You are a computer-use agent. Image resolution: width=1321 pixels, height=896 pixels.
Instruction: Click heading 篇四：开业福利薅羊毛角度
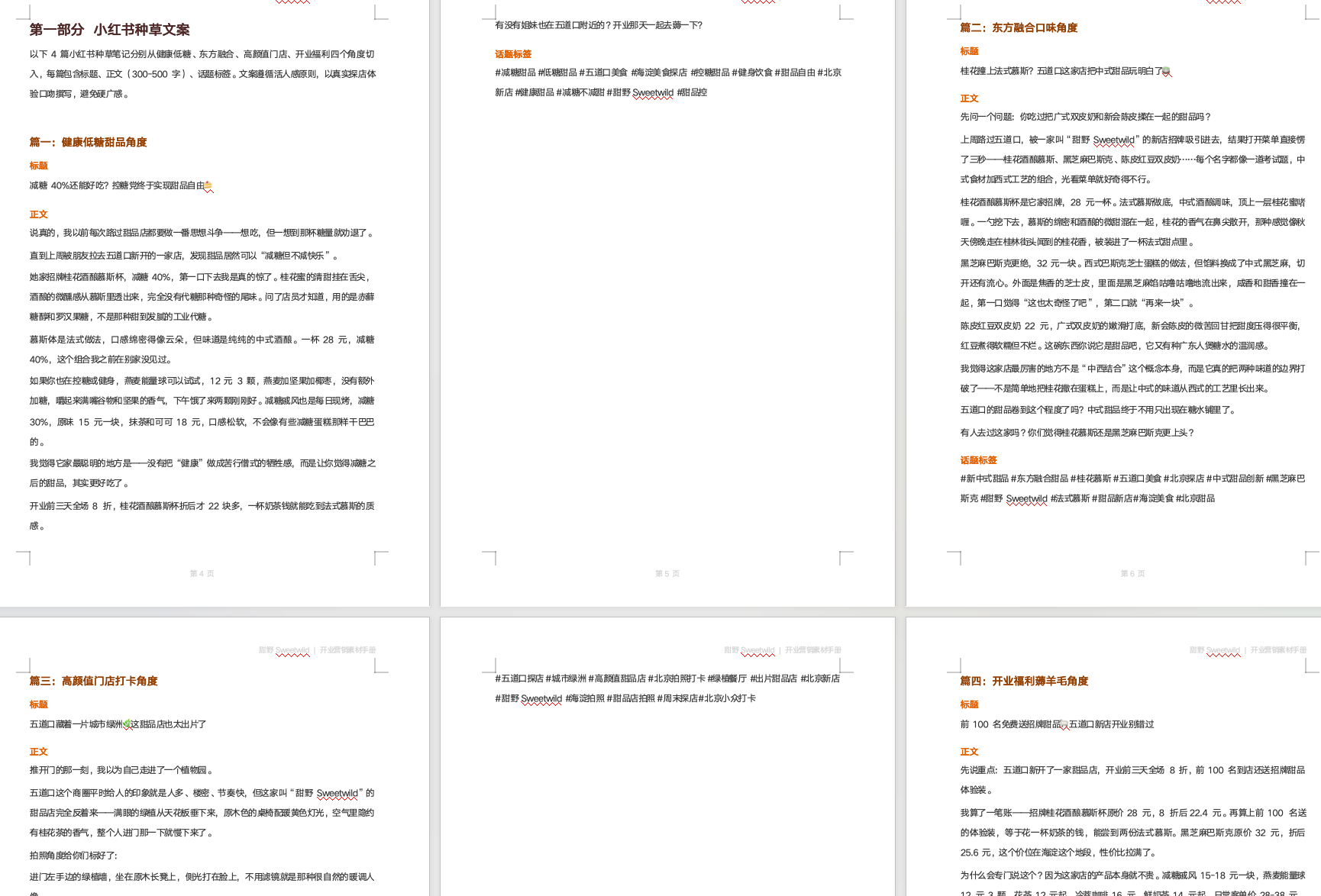1024,681
